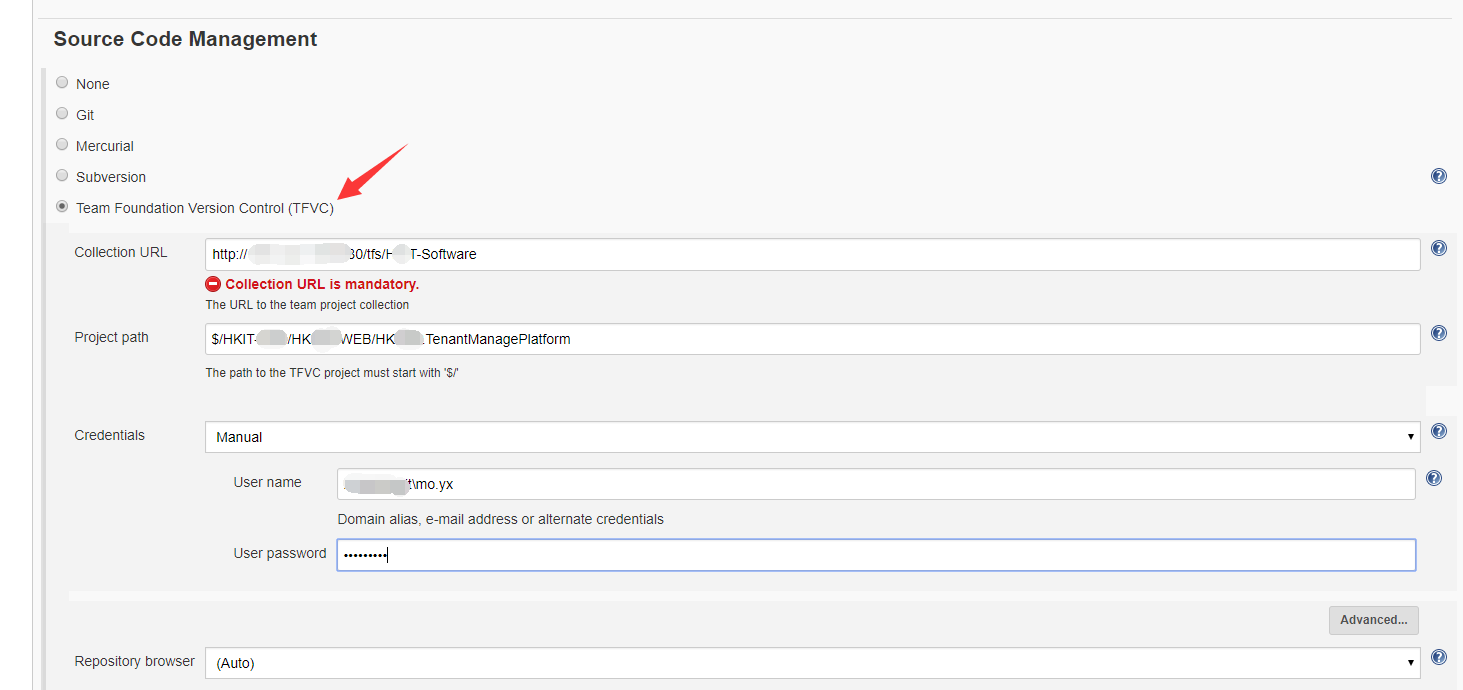Click the red error icon beside mandatory message
The width and height of the screenshot is (1463, 690).
click(213, 284)
